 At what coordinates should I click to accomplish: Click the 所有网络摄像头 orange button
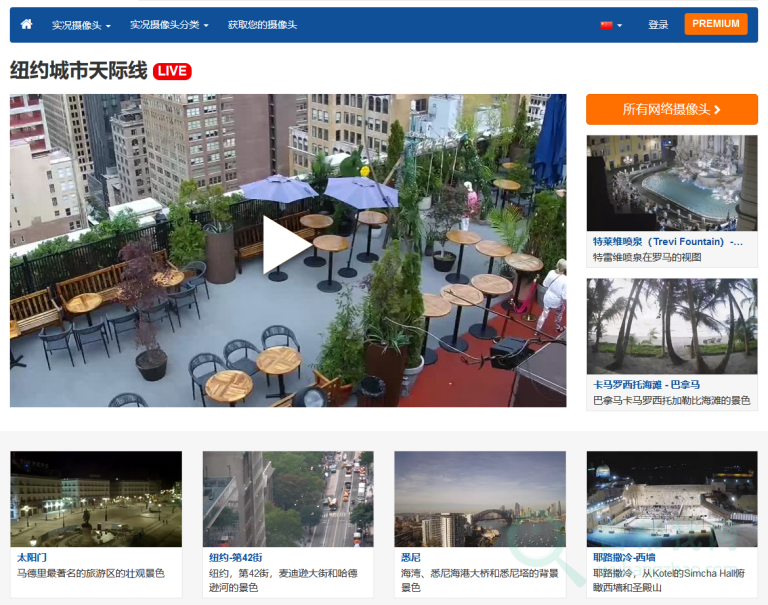671,109
